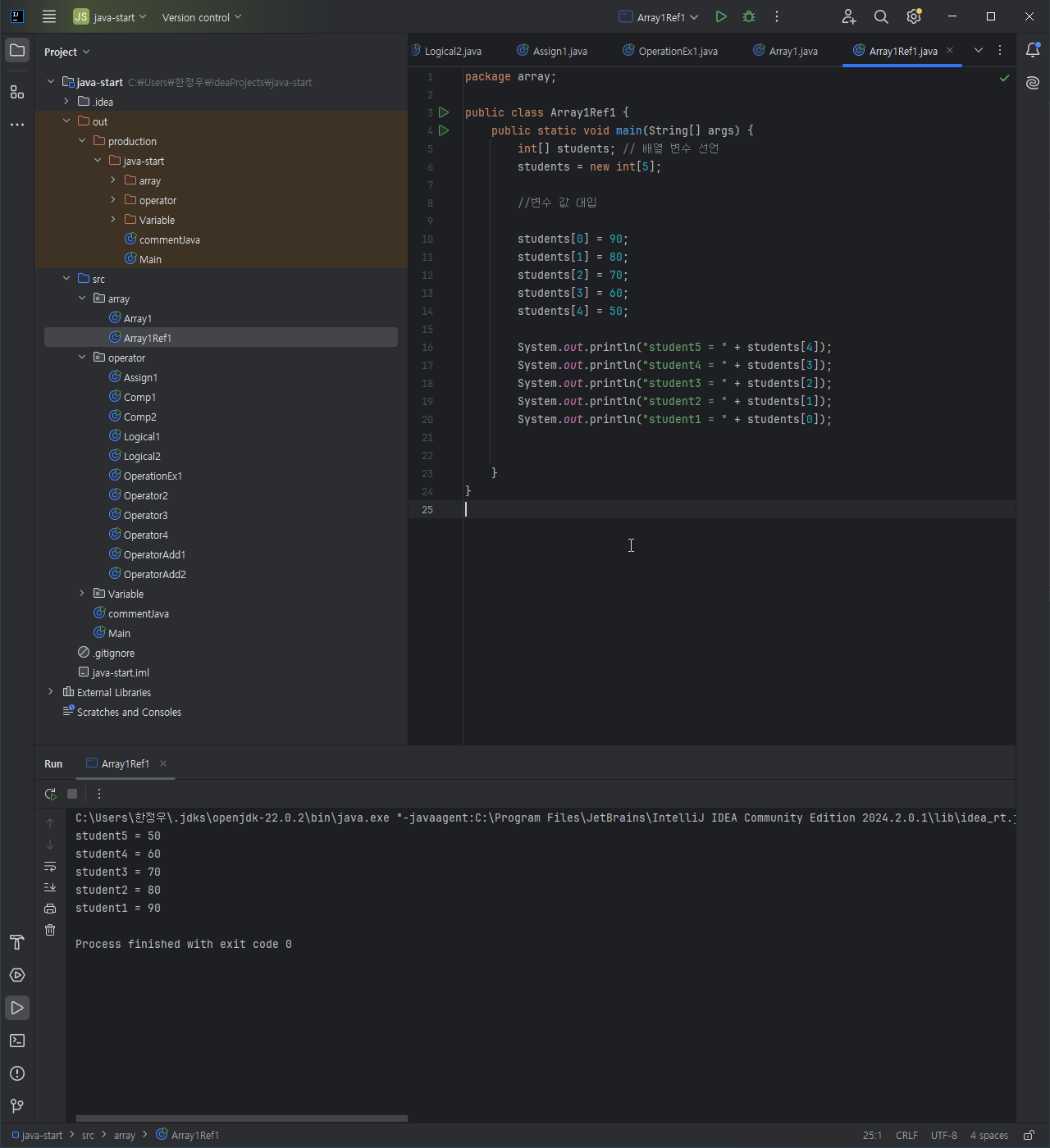The height and width of the screenshot is (1148, 1050).
Task: Open the Version control dropdown
Action: pyautogui.click(x=202, y=17)
